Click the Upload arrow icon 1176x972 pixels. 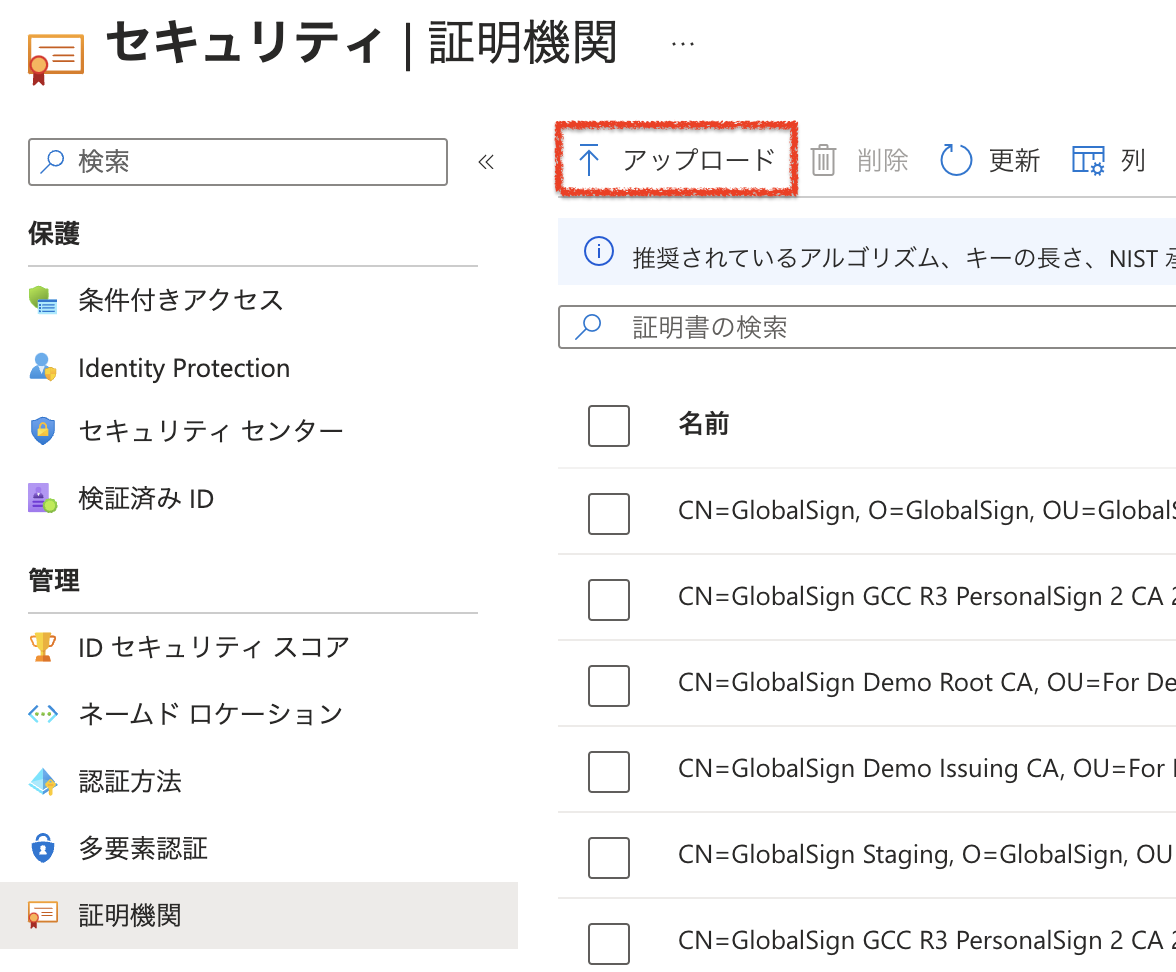589,160
